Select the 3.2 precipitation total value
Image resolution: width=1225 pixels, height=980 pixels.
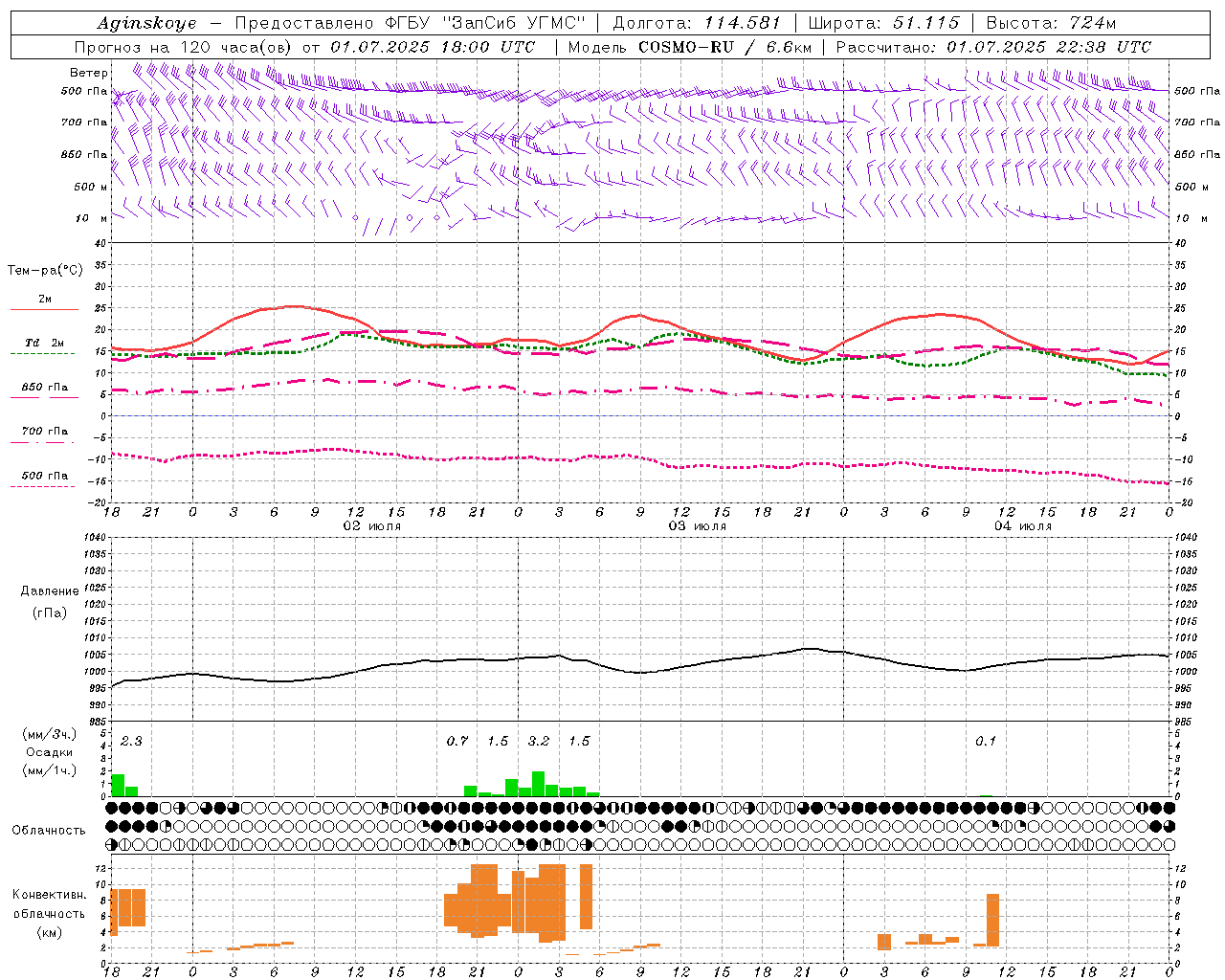(539, 742)
